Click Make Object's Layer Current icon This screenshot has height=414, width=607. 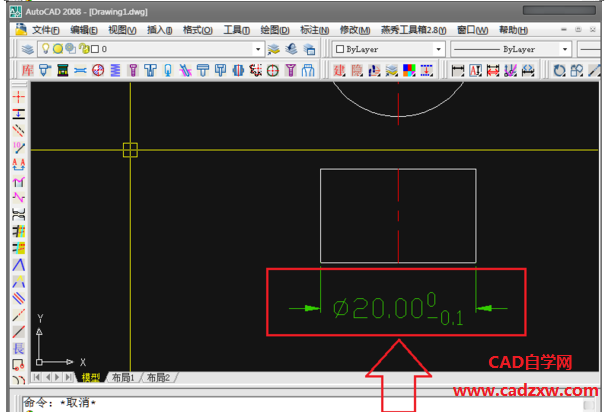point(274,49)
